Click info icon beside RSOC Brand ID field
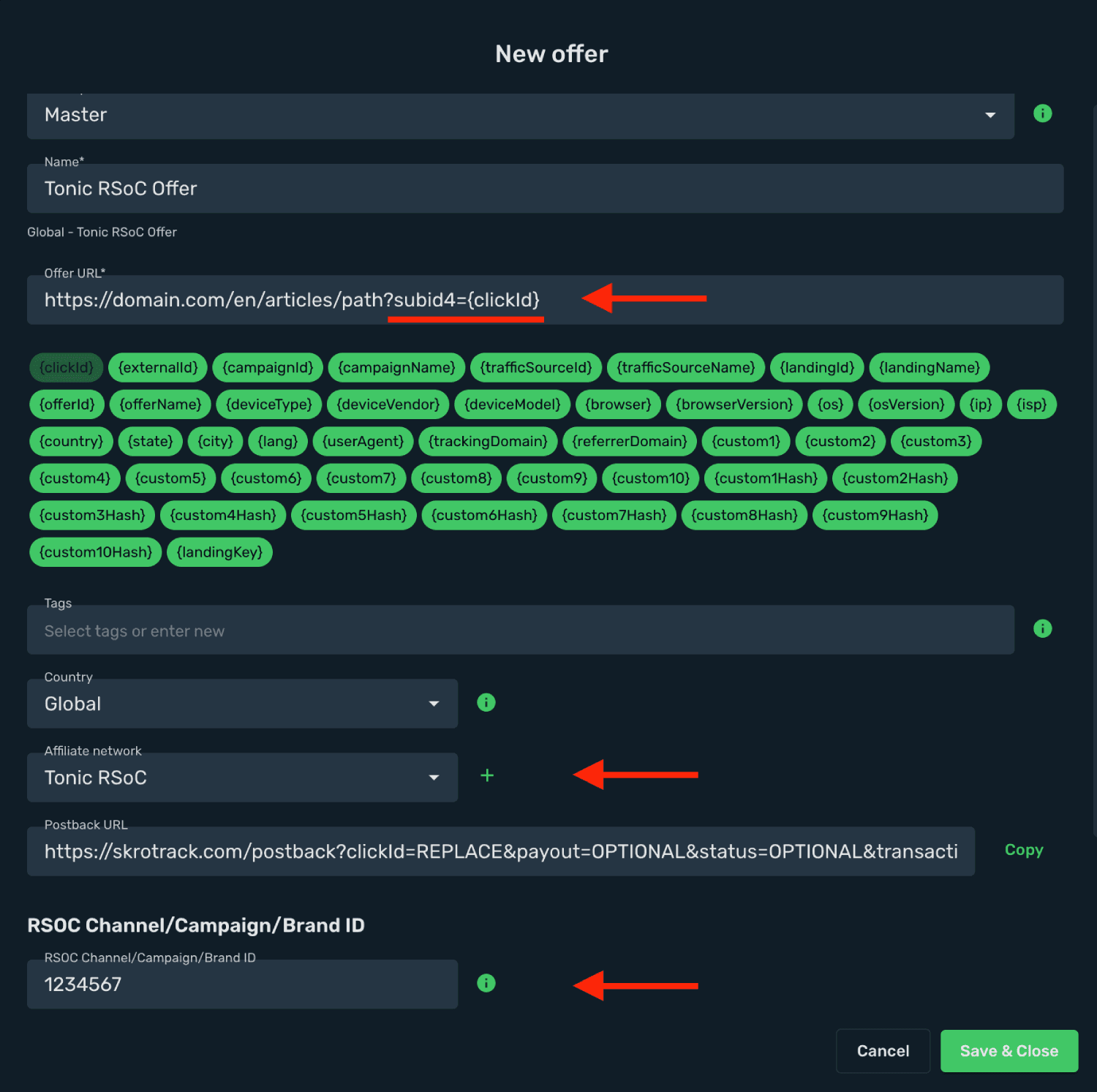The width and height of the screenshot is (1097, 1092). (486, 983)
